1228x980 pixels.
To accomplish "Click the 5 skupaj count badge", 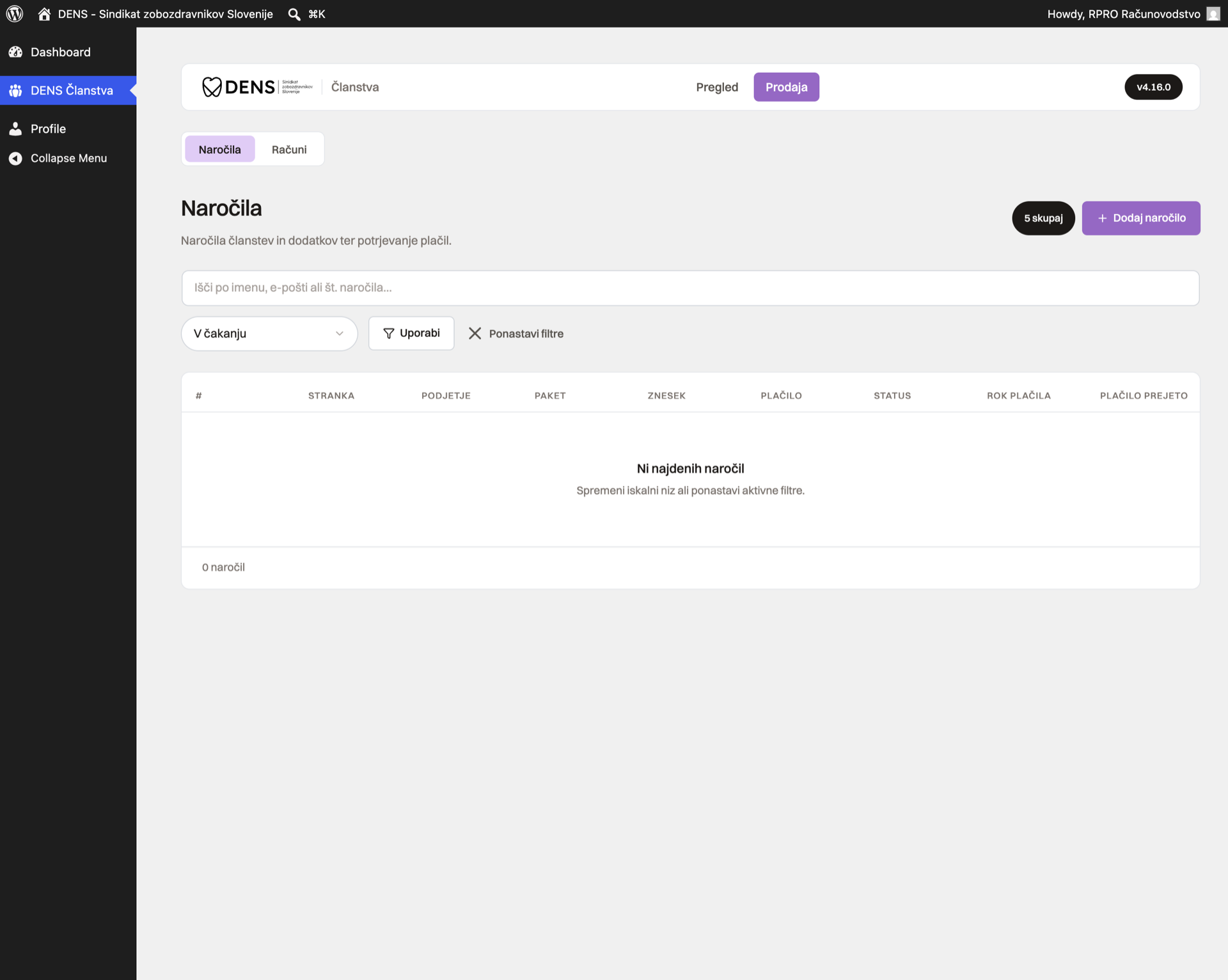I will [1043, 218].
